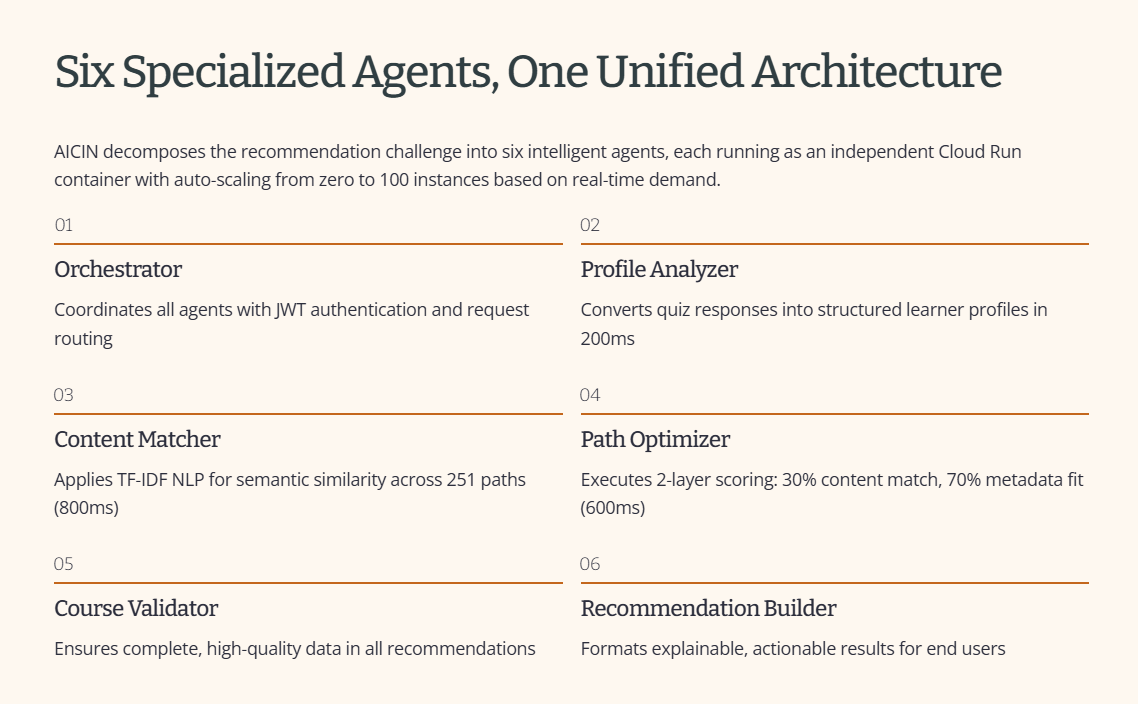The height and width of the screenshot is (704, 1138).
Task: Click the number label 06
Action: [590, 564]
